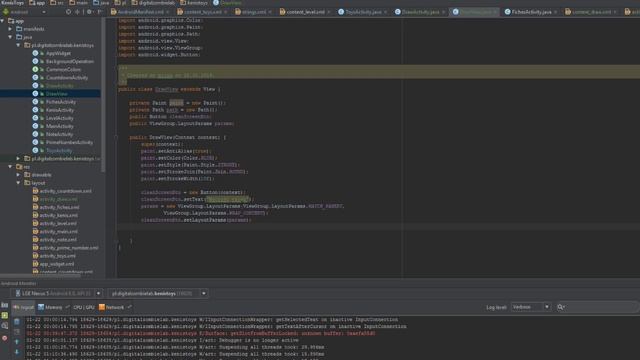Select DrawView in the project tree
This screenshot has height=360, width=640.
[x=56, y=94]
